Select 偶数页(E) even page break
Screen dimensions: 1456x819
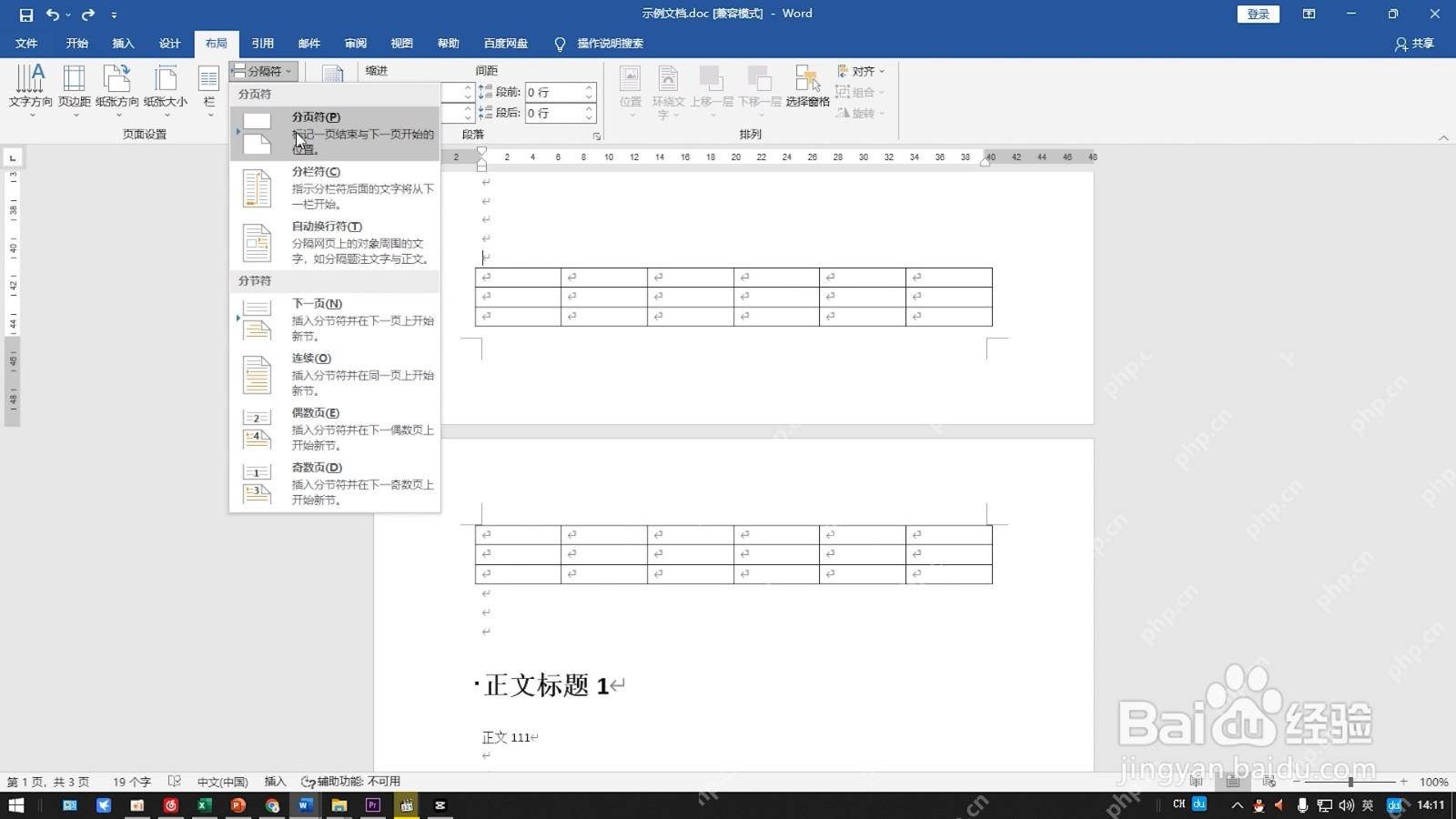335,429
